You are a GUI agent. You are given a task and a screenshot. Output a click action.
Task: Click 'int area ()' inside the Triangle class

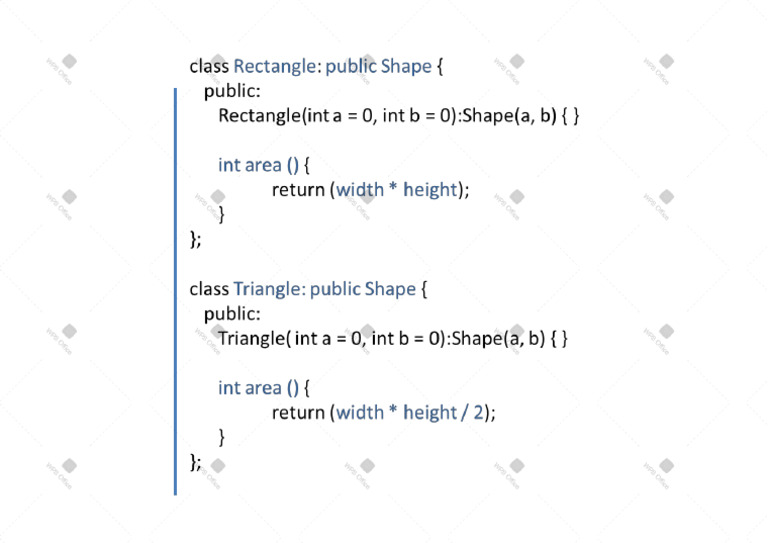(258, 388)
